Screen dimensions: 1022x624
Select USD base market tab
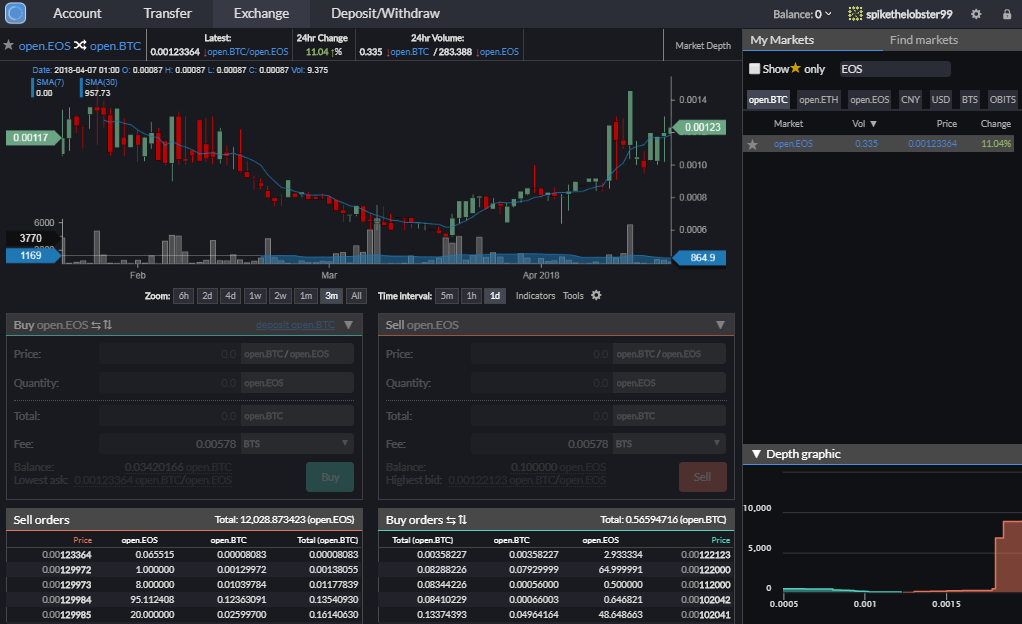point(941,100)
